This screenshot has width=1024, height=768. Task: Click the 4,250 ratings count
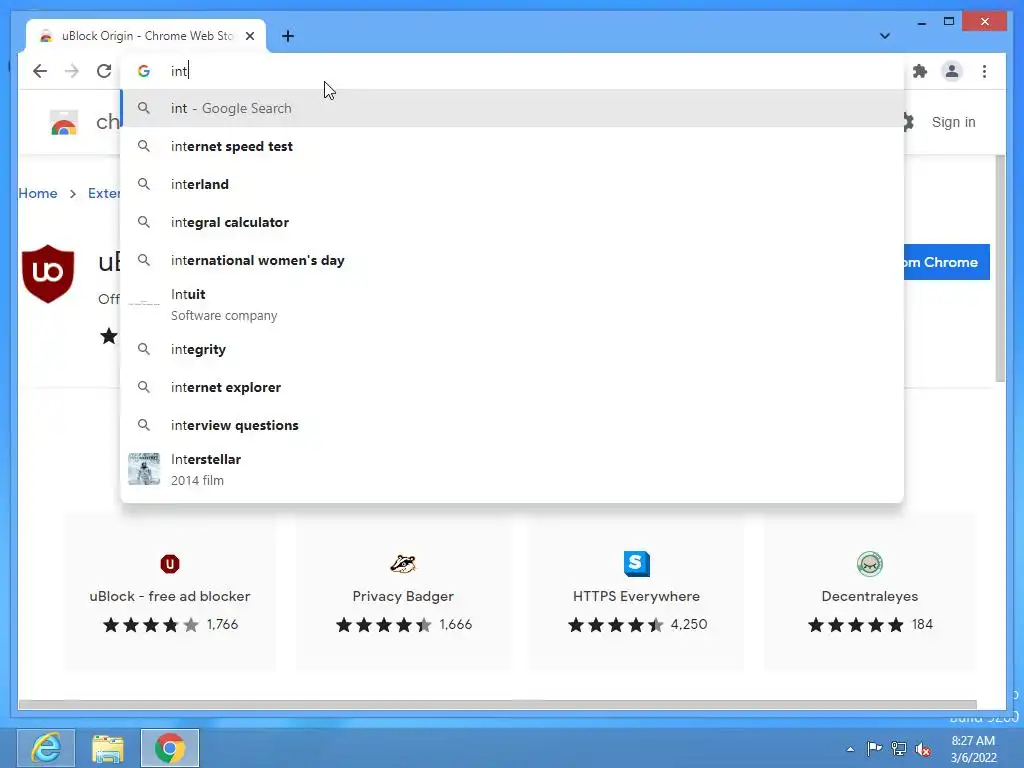click(x=689, y=625)
